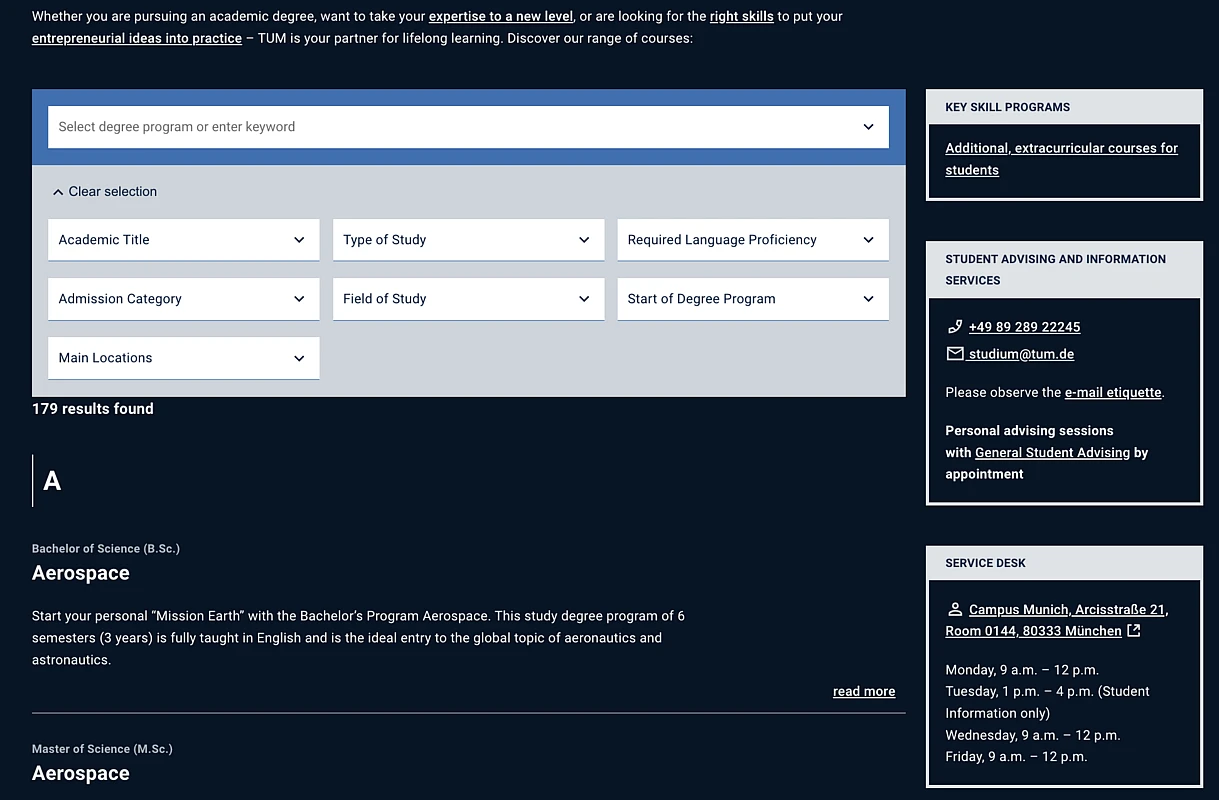Click the external link icon after 80333 München
1219x800 pixels.
(x=1132, y=630)
